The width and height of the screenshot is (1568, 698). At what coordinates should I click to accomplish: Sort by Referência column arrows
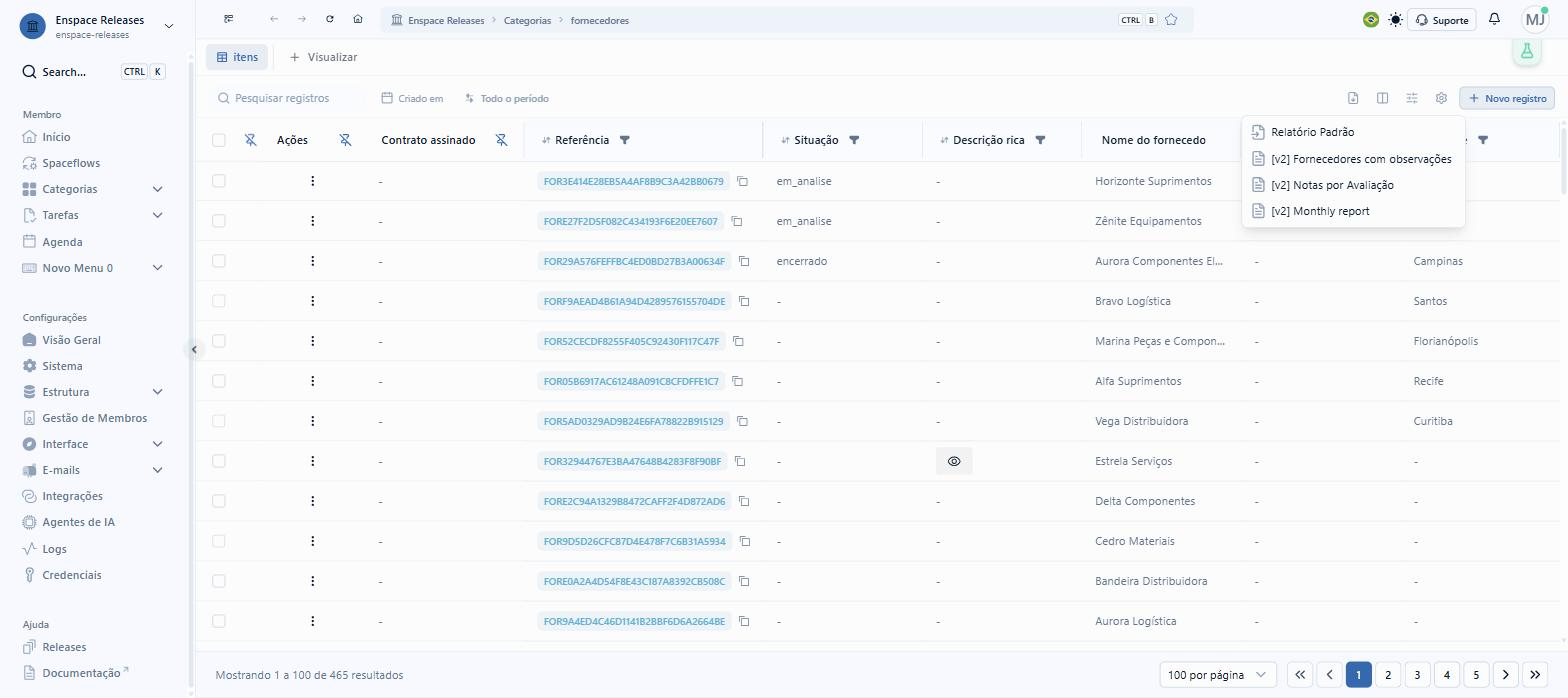(x=546, y=140)
